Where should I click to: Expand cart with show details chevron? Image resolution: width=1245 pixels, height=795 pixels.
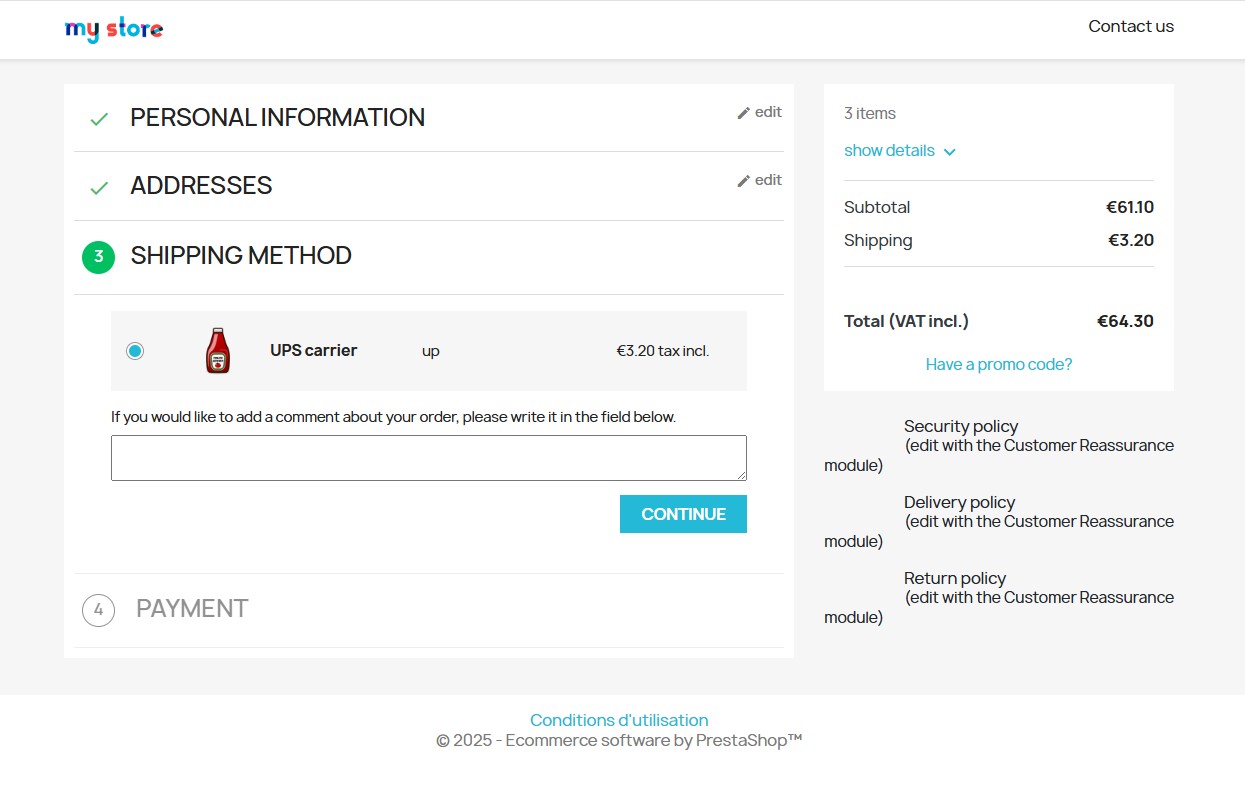(950, 152)
